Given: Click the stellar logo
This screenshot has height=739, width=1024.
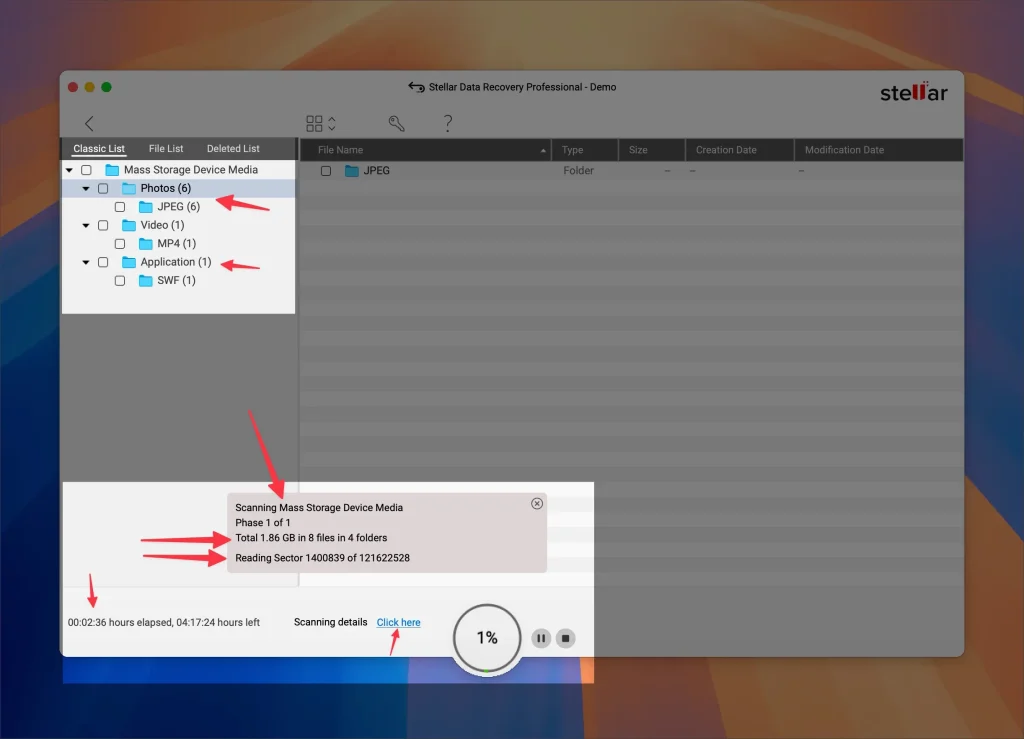Looking at the screenshot, I should click(913, 92).
